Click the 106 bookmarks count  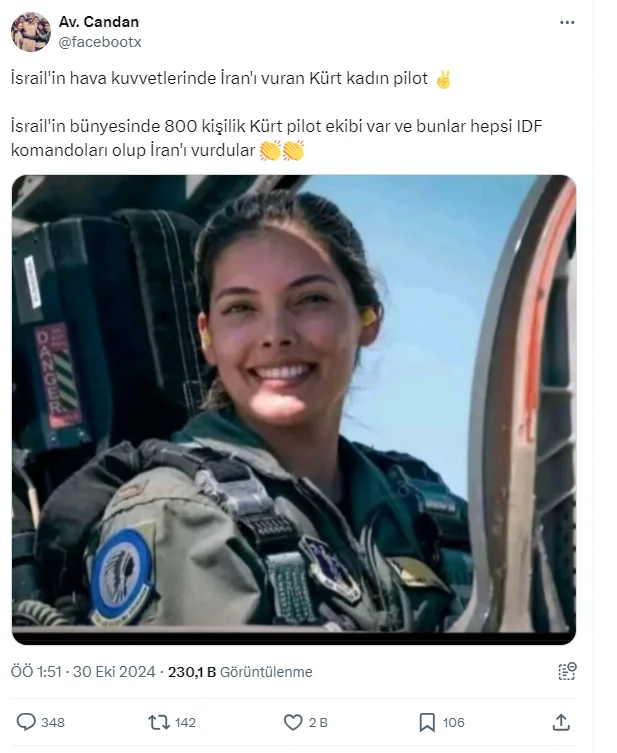(454, 722)
